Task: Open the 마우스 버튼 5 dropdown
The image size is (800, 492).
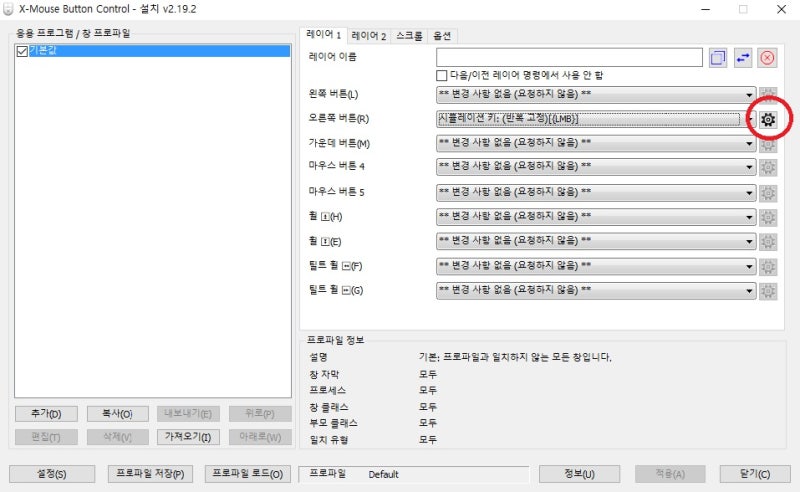Action: pos(596,192)
